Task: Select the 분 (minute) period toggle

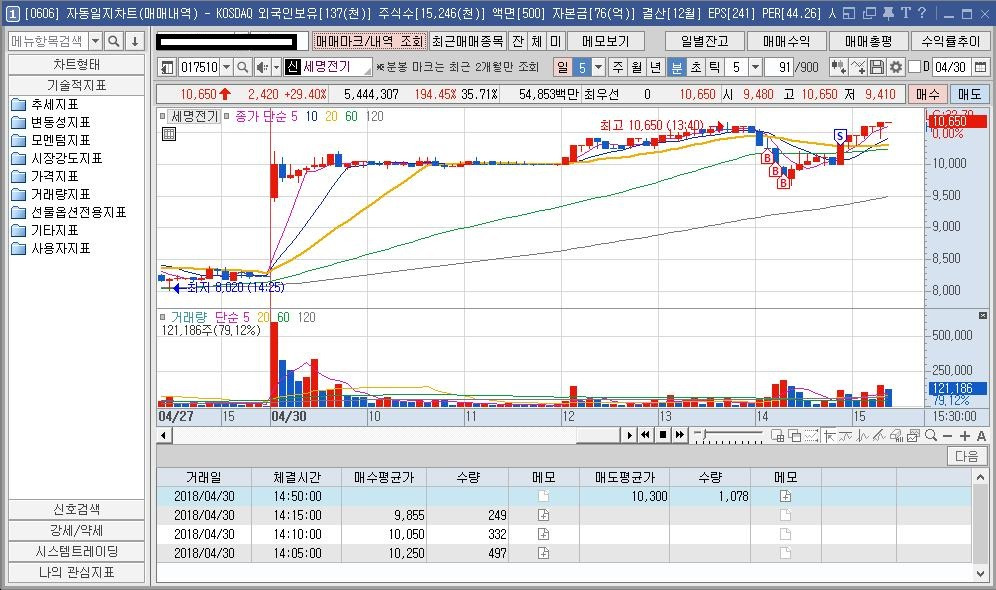Action: pyautogui.click(x=677, y=67)
